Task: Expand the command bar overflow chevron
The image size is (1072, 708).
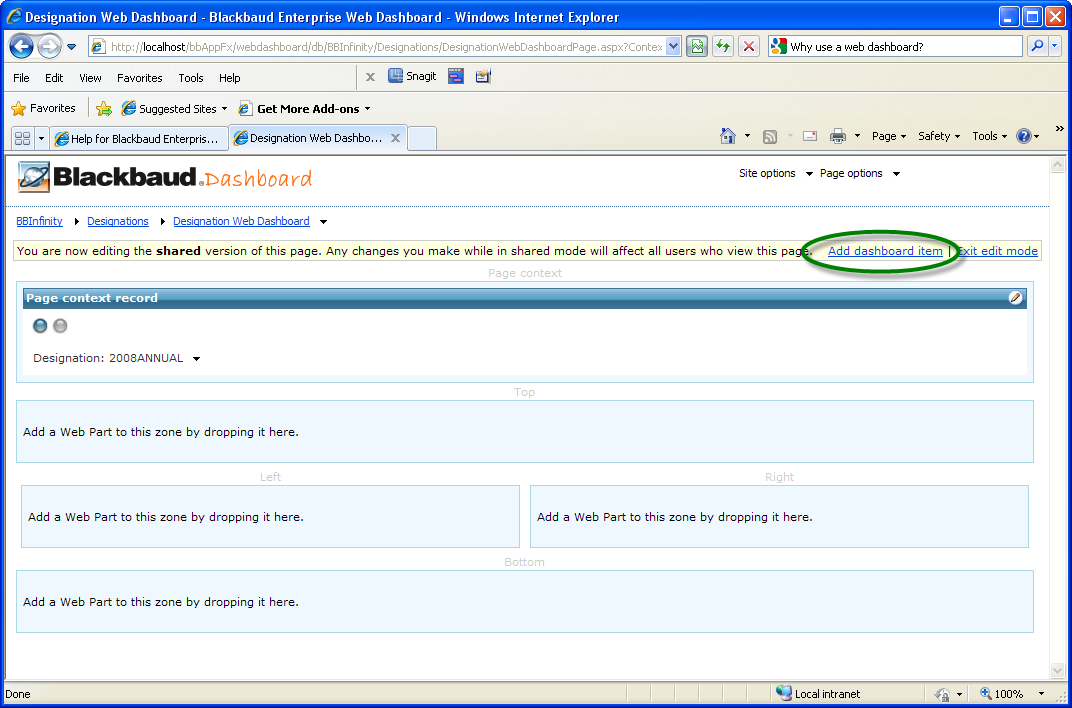Action: coord(1060,128)
